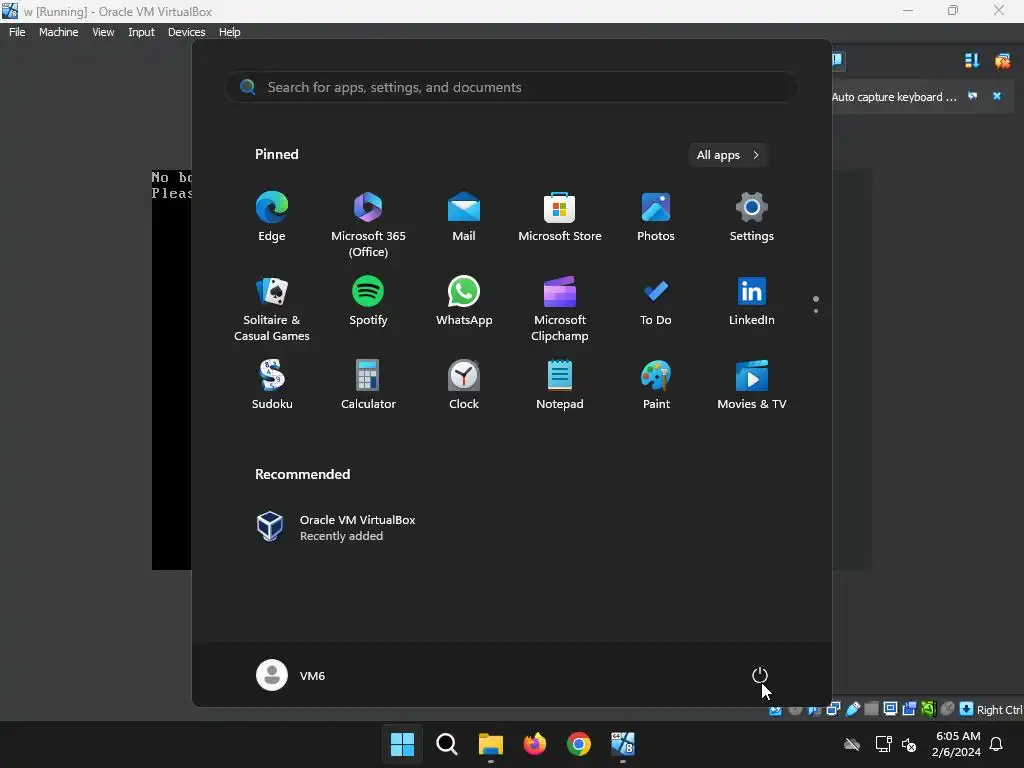This screenshot has width=1024, height=768.
Task: Open LinkedIn app
Action: 752,301
